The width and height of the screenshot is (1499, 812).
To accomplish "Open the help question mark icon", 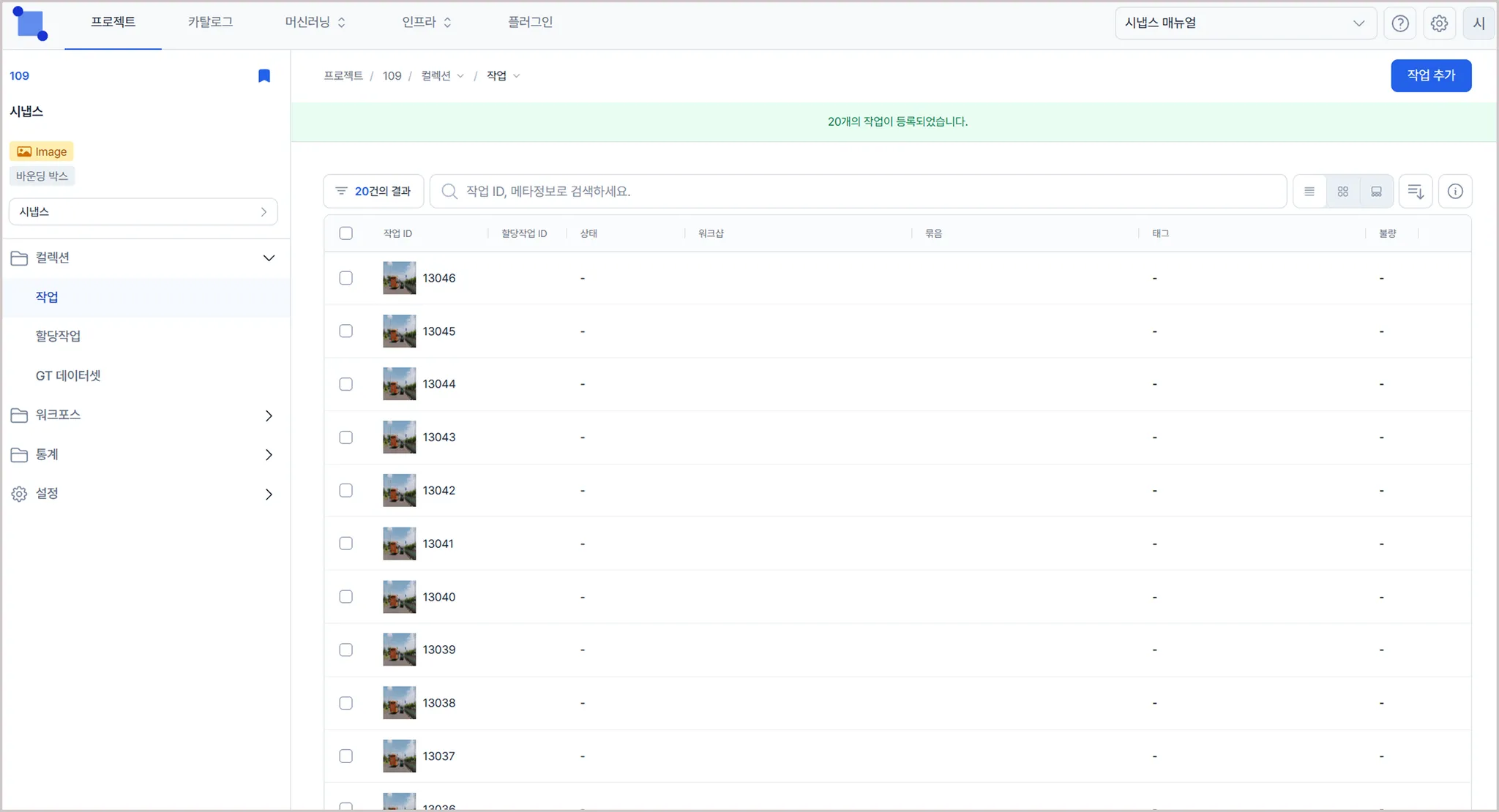I will pyautogui.click(x=1399, y=23).
